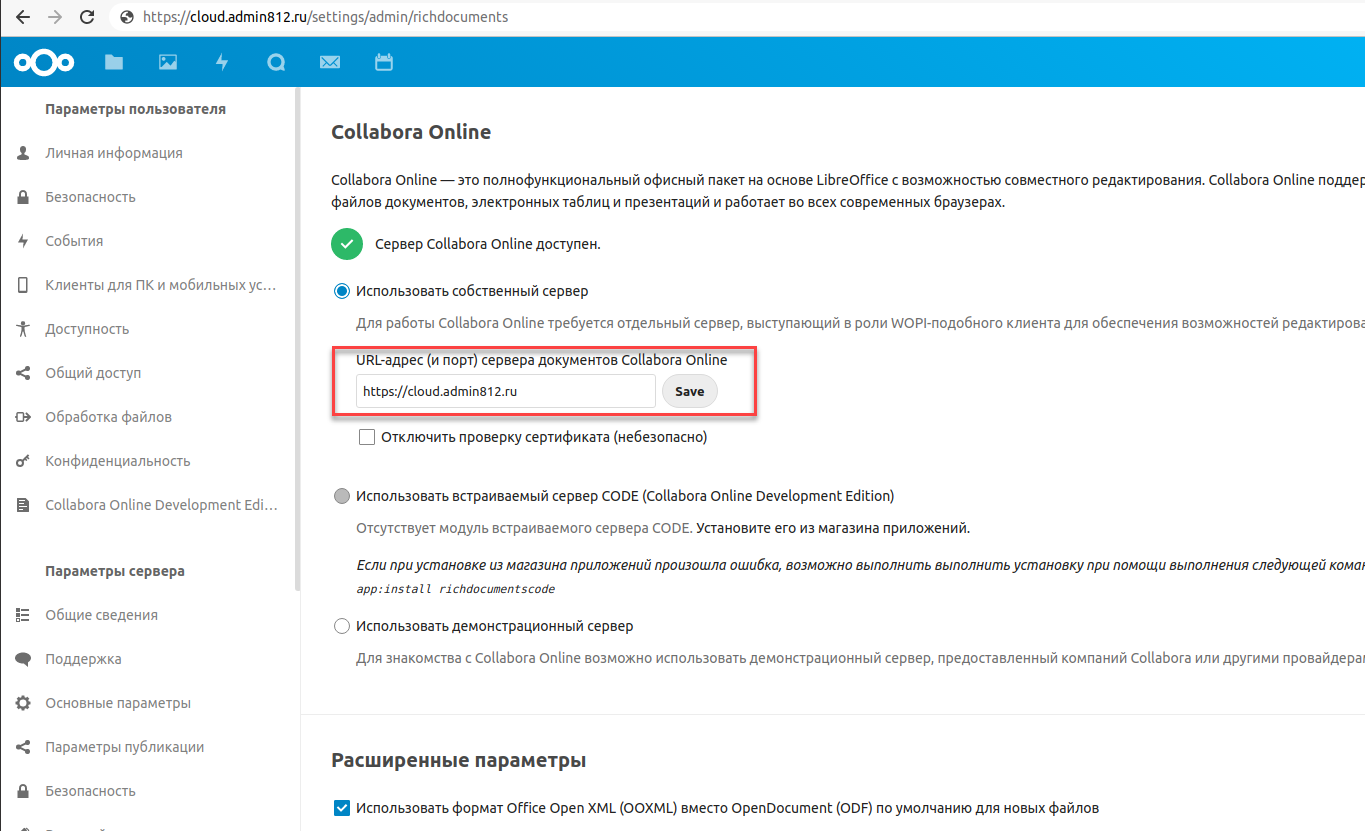Select 'Использовать собственный сервер' radio option
The height and width of the screenshot is (831, 1365).
342,291
